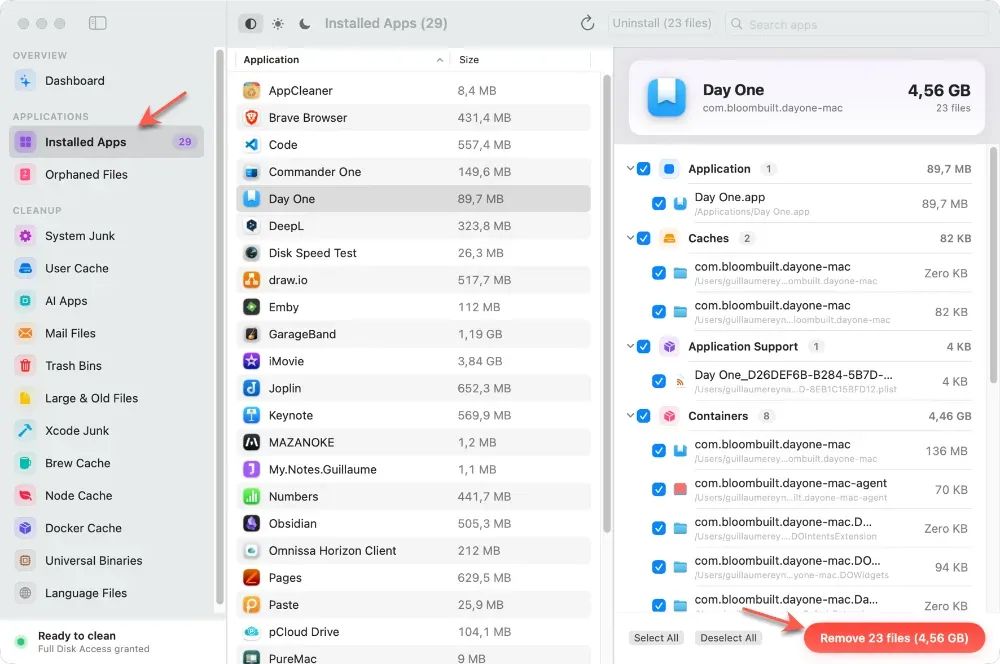Collapse the Caches group chevron

(x=630, y=238)
